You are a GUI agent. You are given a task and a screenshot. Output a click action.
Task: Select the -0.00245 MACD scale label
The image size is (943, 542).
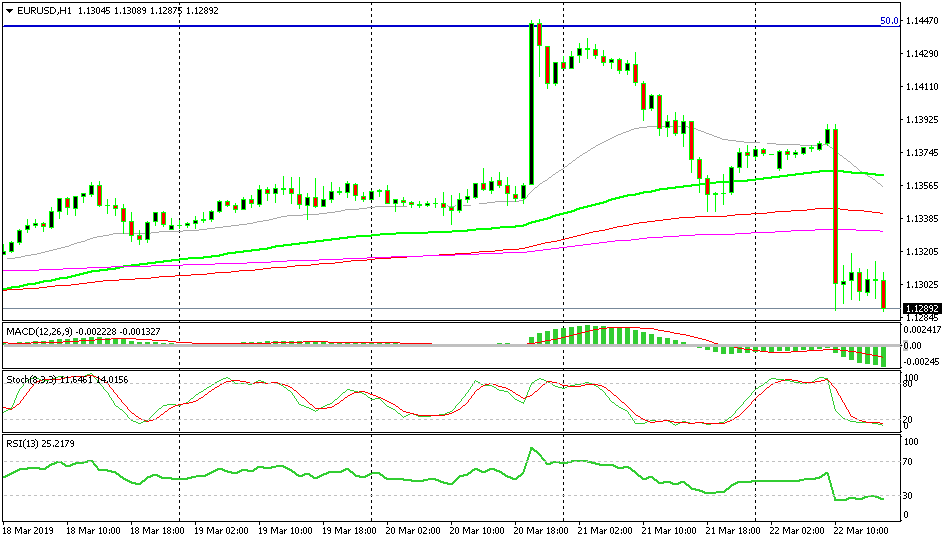coord(922,362)
